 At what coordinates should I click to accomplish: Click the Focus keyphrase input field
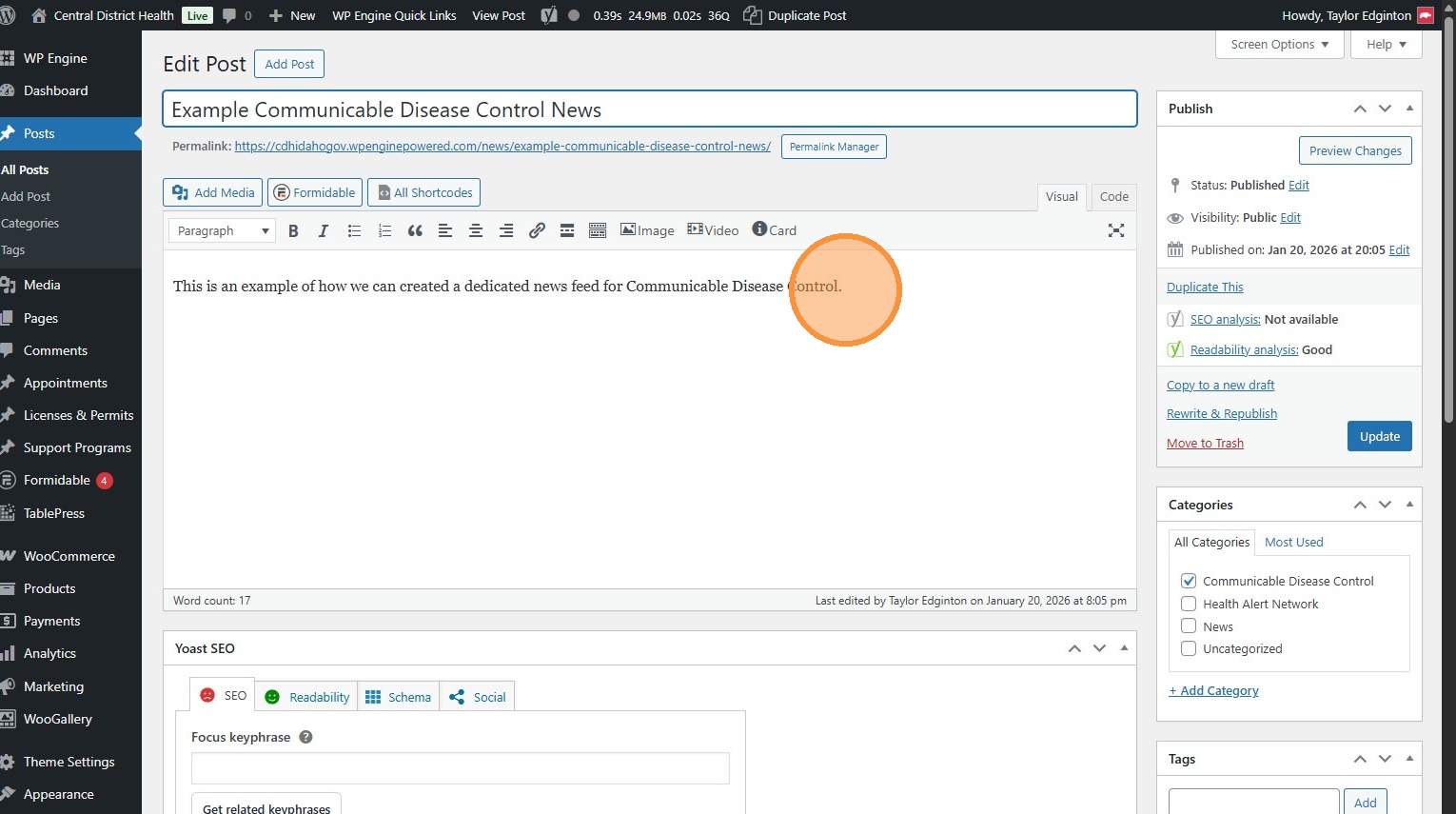pyautogui.click(x=461, y=768)
